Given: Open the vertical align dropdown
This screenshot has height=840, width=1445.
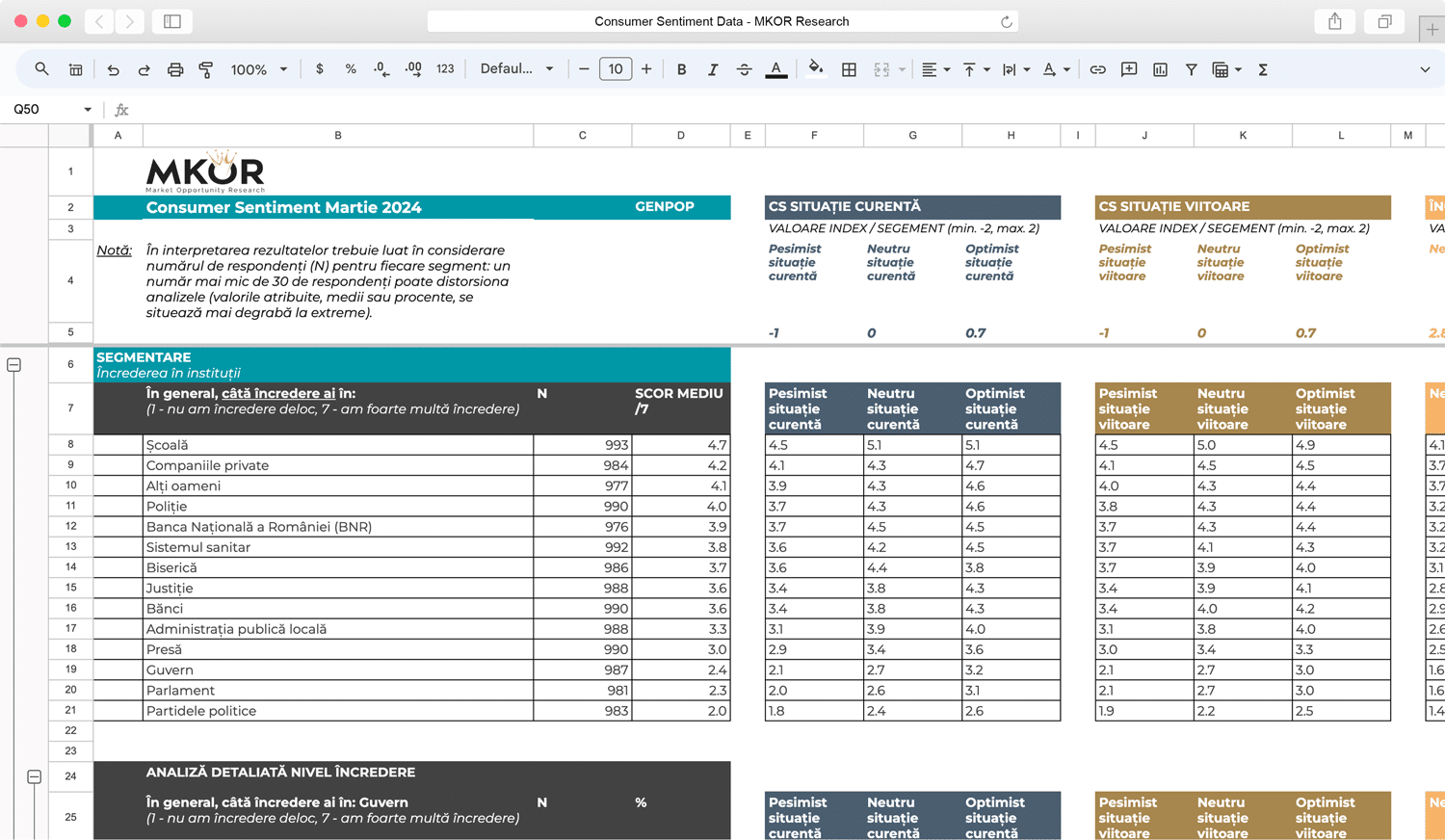Looking at the screenshot, I should 976,69.
